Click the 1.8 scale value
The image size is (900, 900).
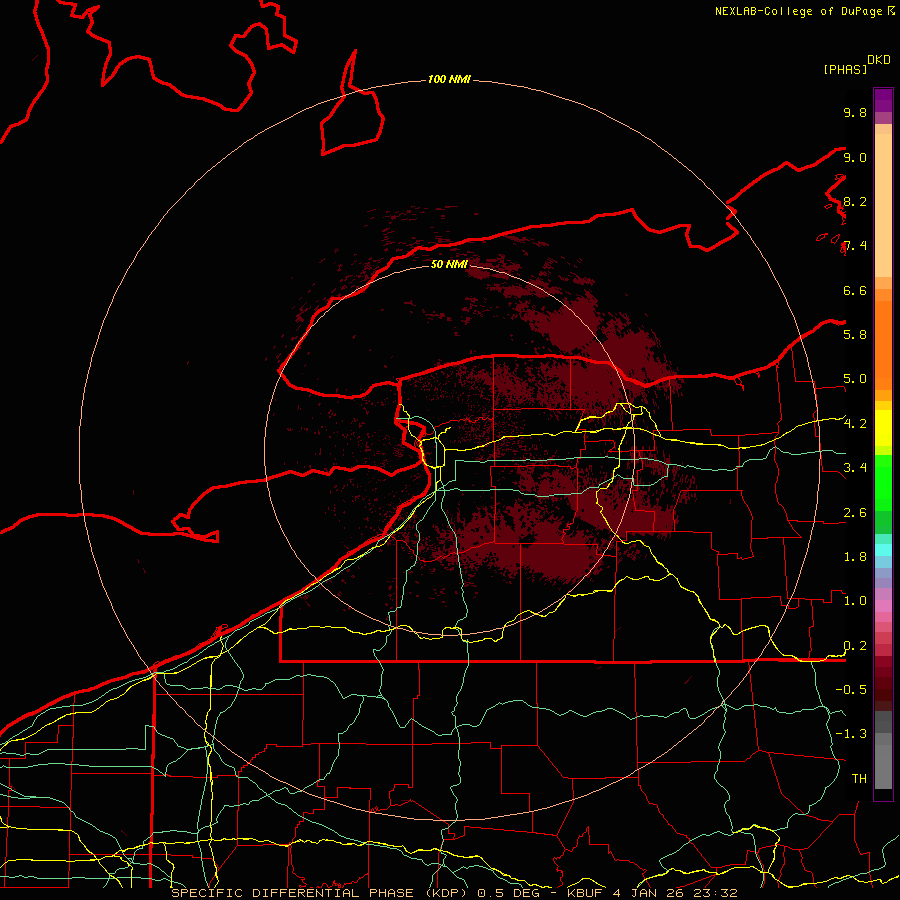pos(855,557)
